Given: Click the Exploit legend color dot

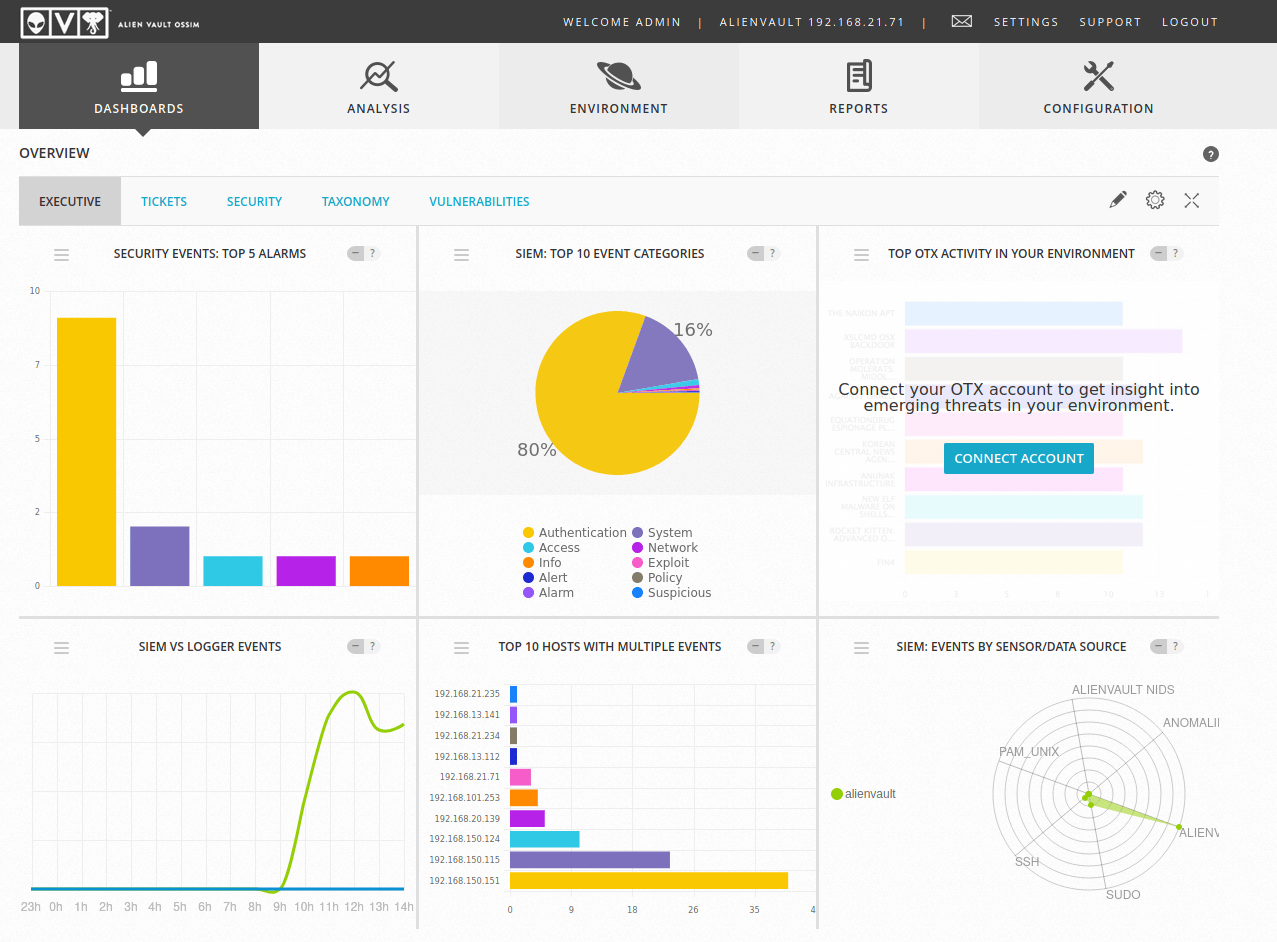Looking at the screenshot, I should pyautogui.click(x=638, y=563).
